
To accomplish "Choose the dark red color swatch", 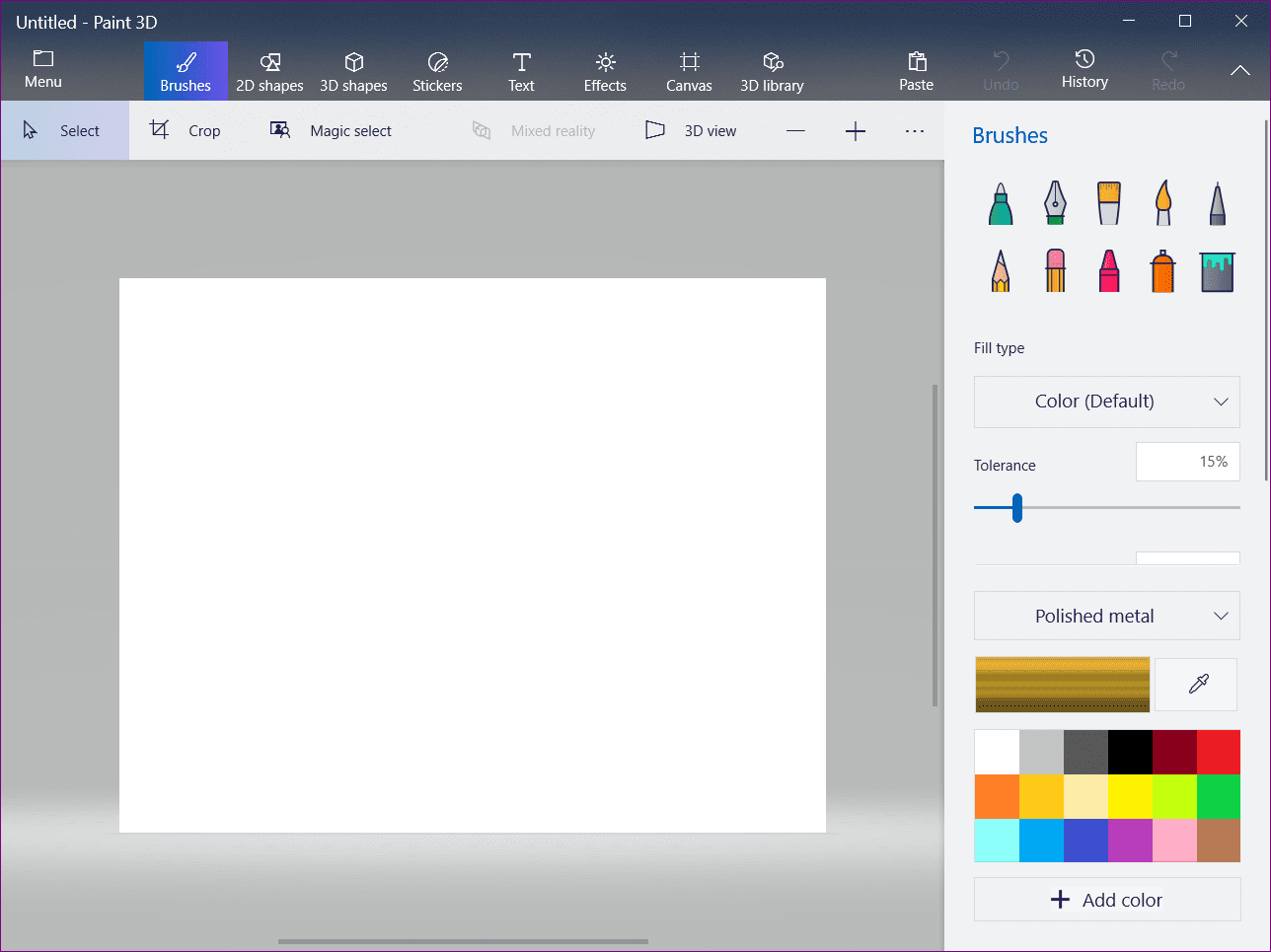I will [1174, 752].
